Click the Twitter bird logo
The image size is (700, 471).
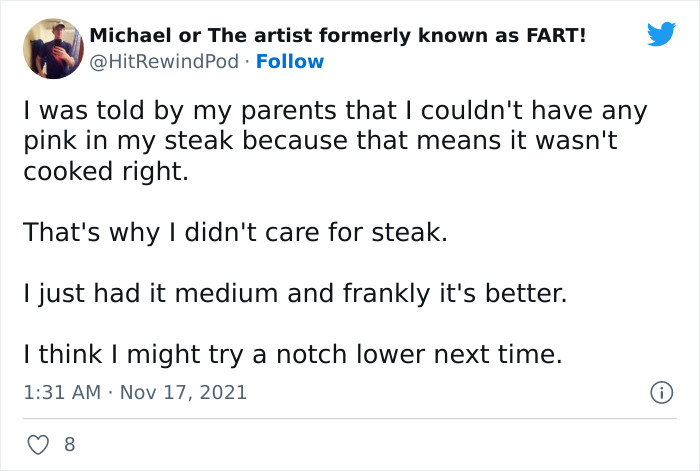tap(661, 34)
